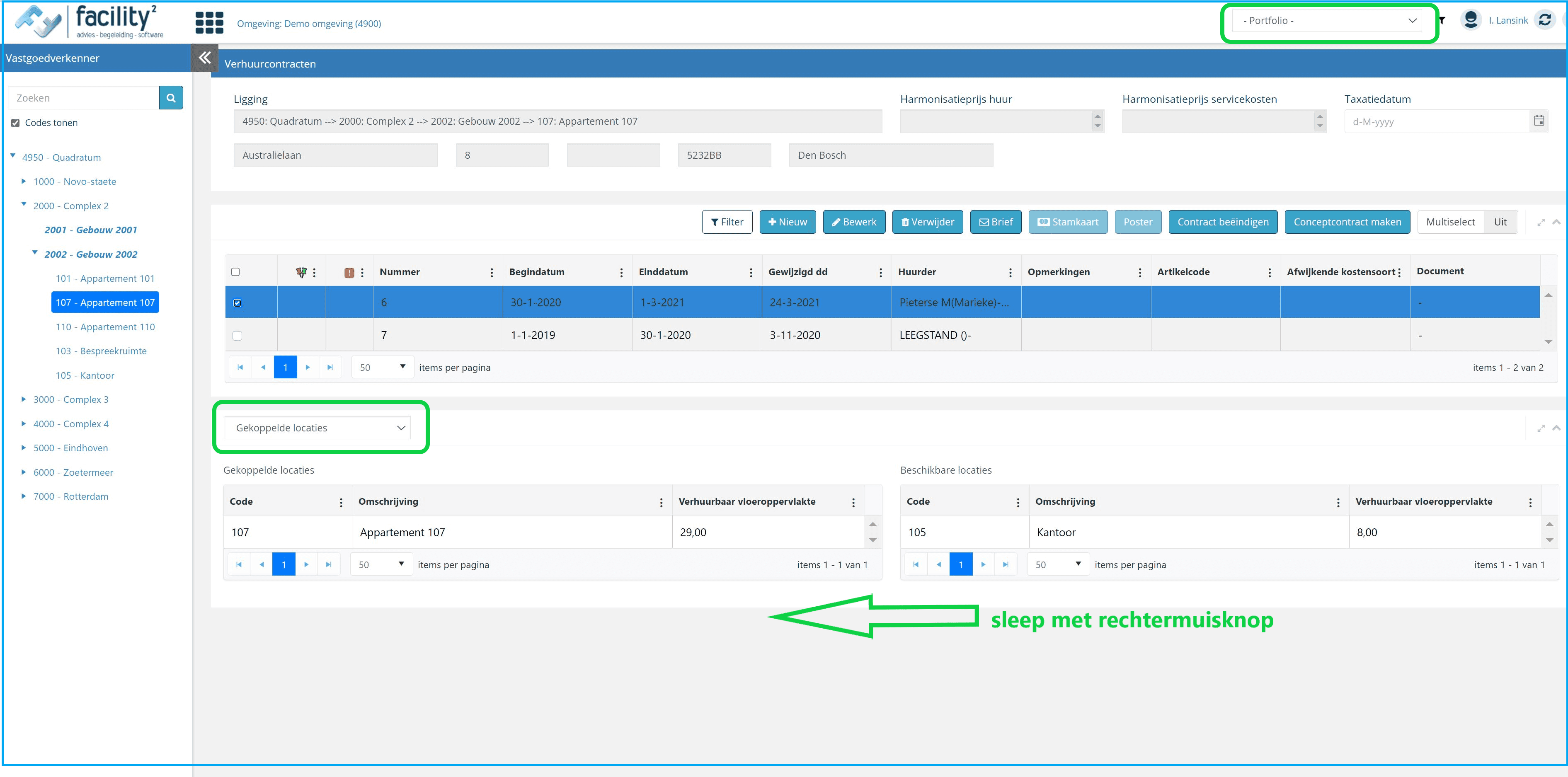
Task: Select 2001 - Gebouw 2001 in the tree
Action: [91, 230]
